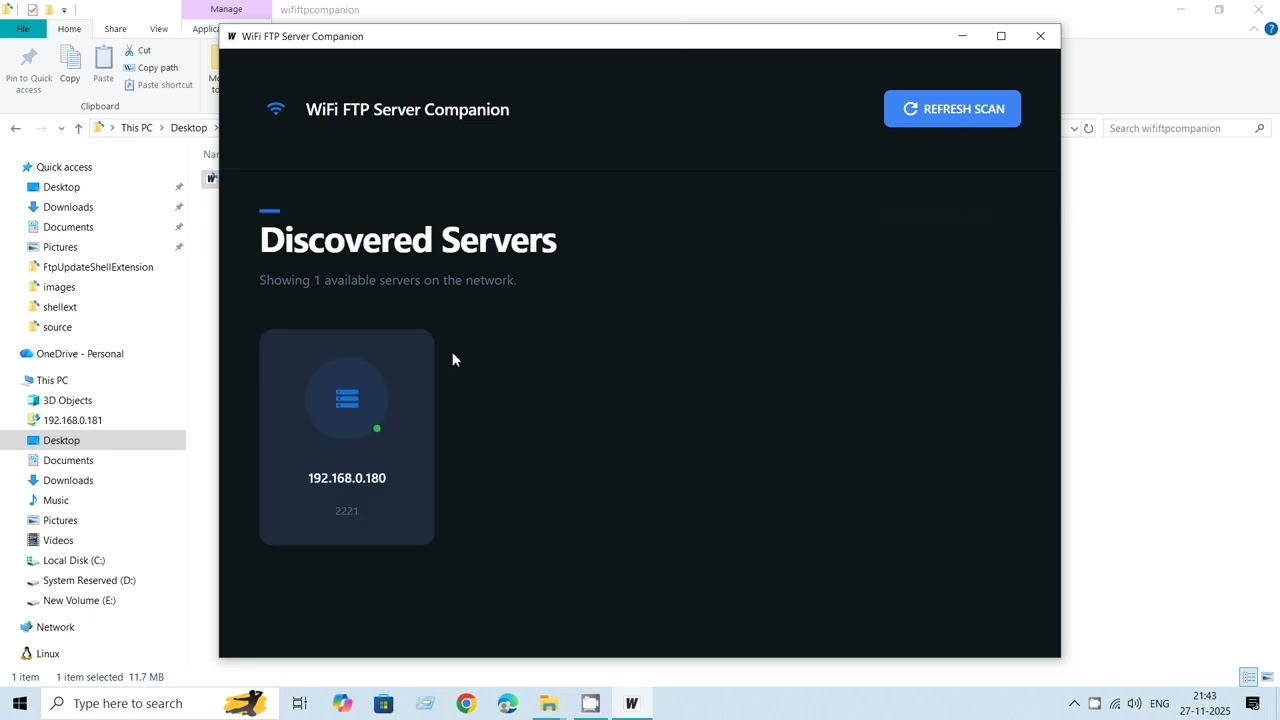Viewport: 1280px width, 720px height.
Task: Show hidden system tray icons
Action: (1074, 703)
